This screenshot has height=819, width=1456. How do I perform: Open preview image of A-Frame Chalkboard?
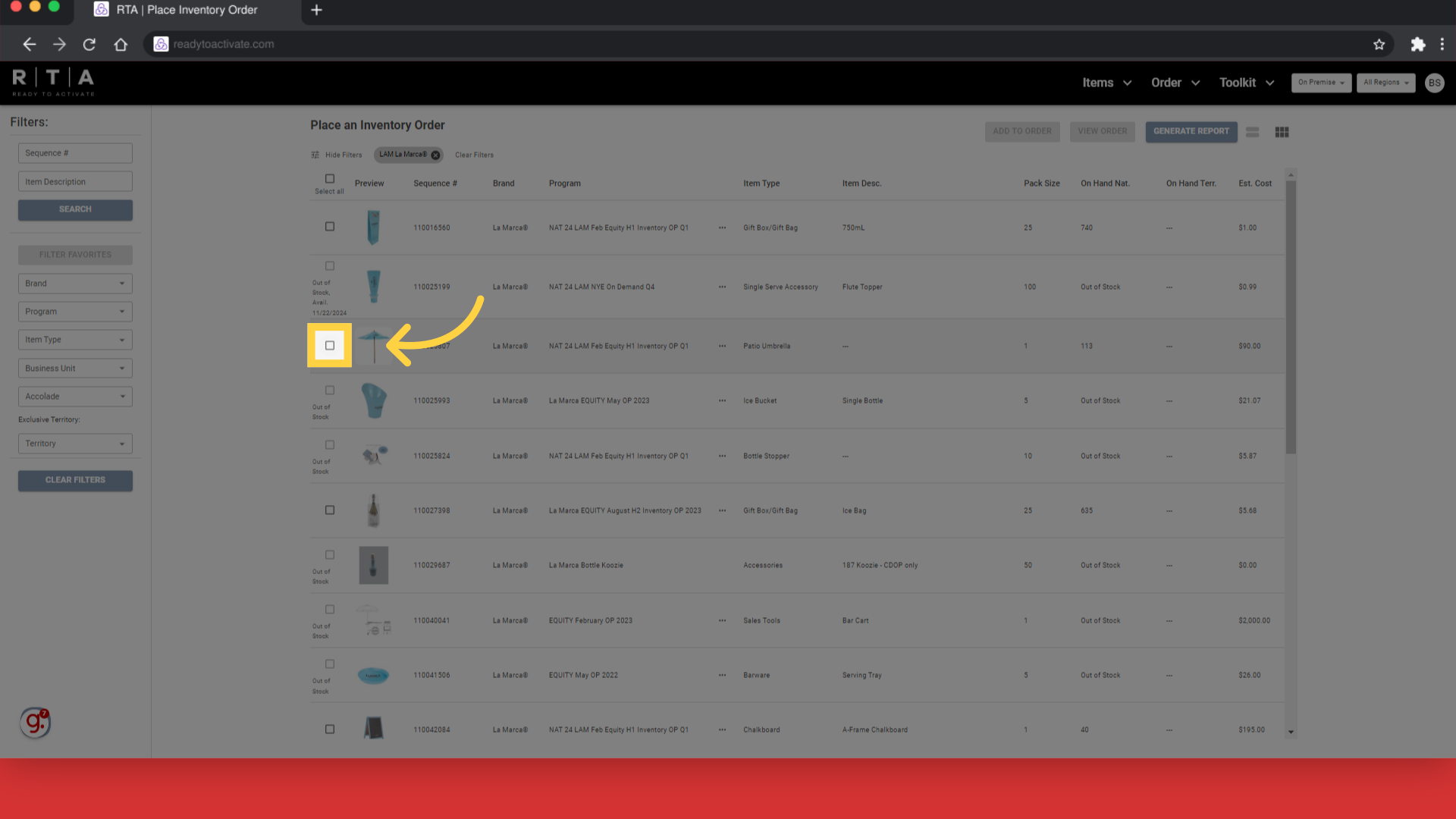coord(373,729)
